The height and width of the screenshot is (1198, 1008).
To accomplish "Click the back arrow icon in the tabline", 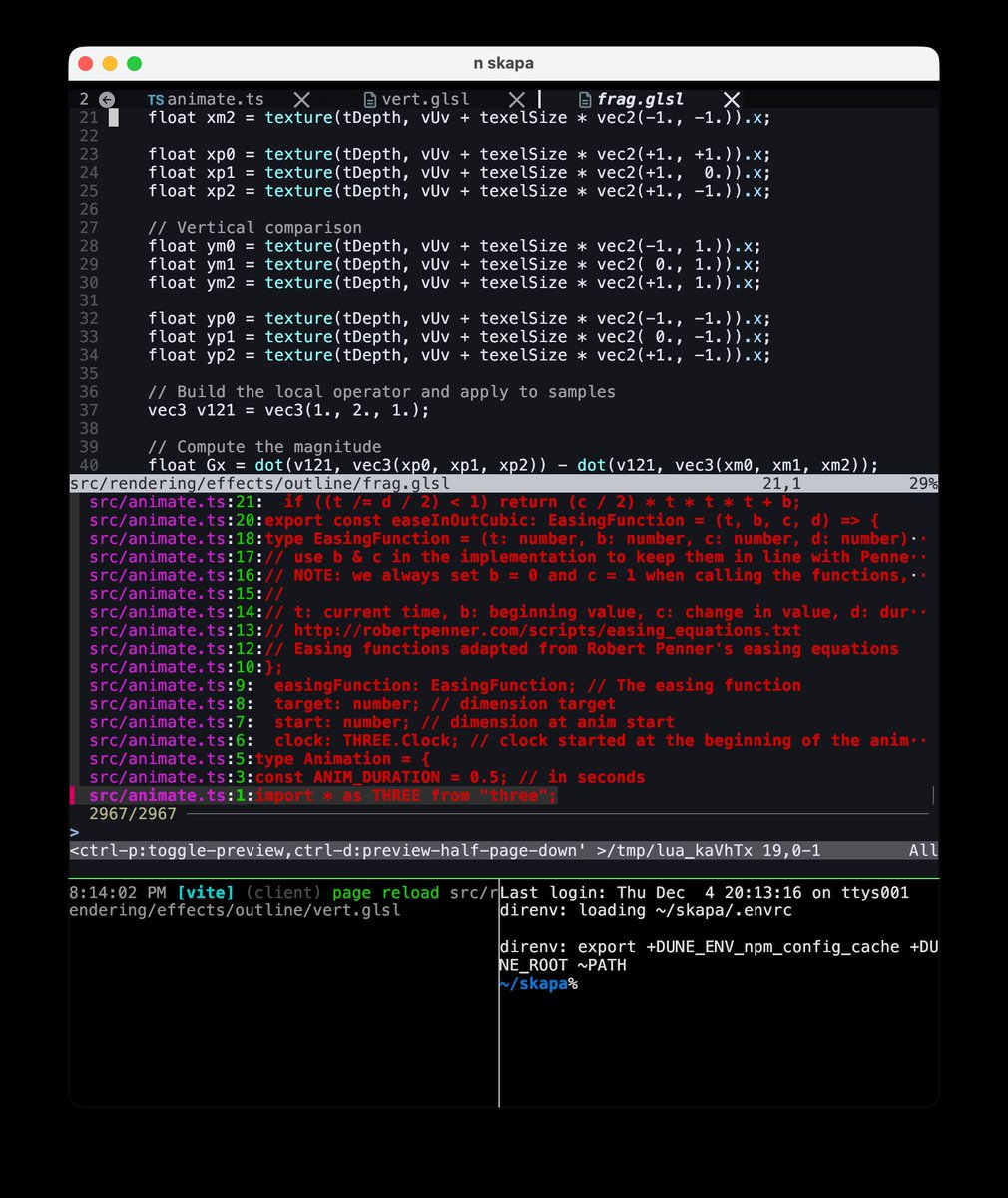I will coord(107,99).
